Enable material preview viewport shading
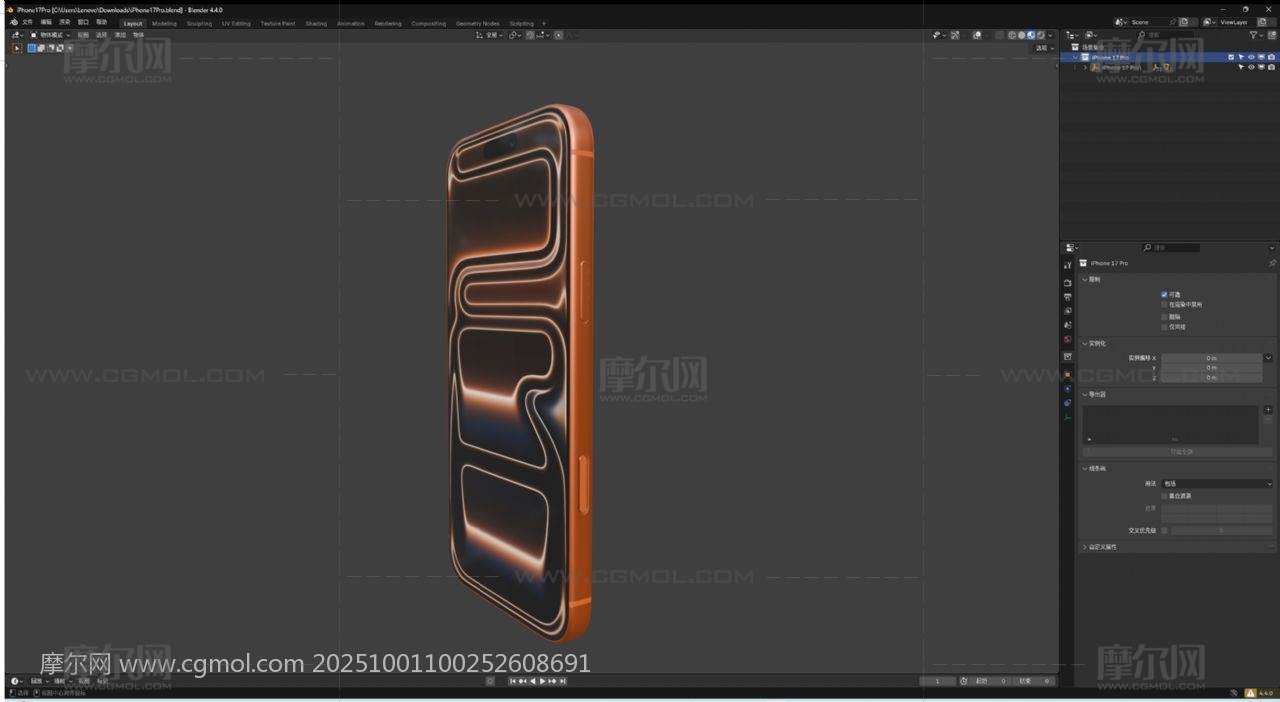 click(1031, 35)
